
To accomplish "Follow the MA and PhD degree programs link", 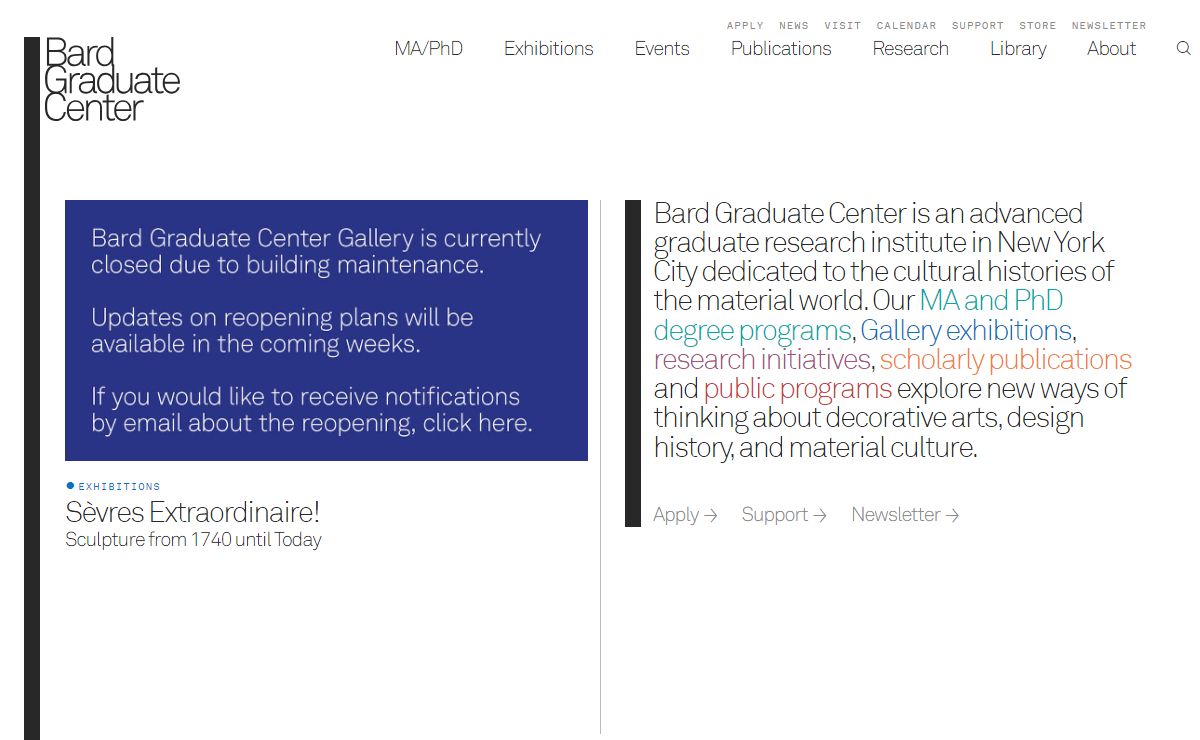I will tap(858, 315).
